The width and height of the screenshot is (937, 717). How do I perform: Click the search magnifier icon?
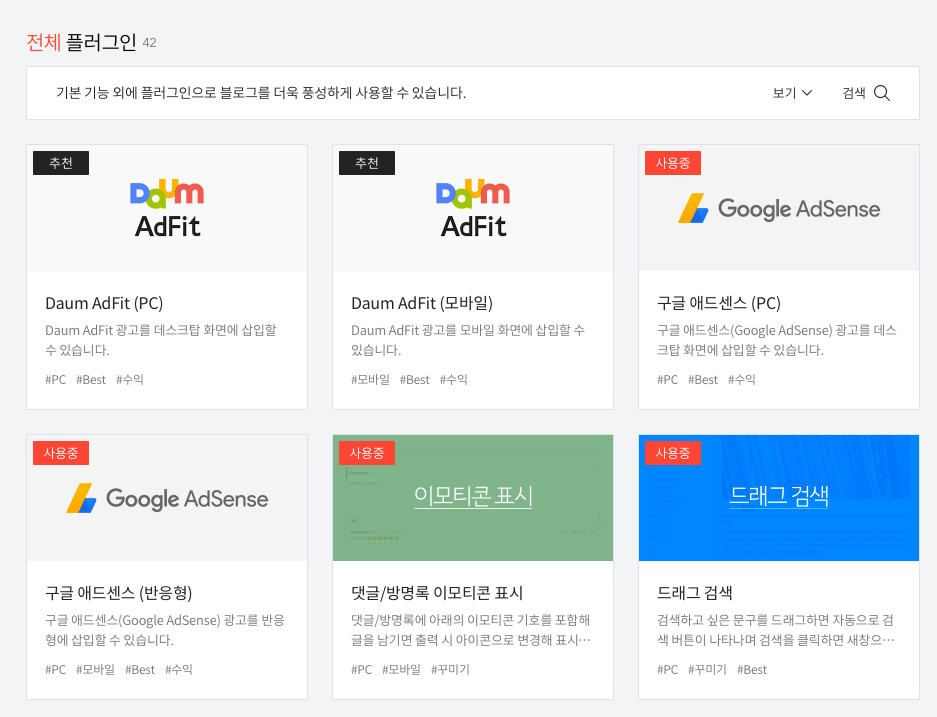[882, 93]
